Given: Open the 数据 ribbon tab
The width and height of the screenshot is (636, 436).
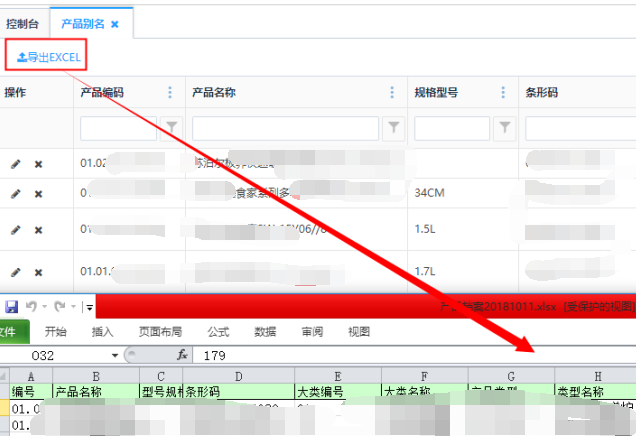Looking at the screenshot, I should 265,332.
